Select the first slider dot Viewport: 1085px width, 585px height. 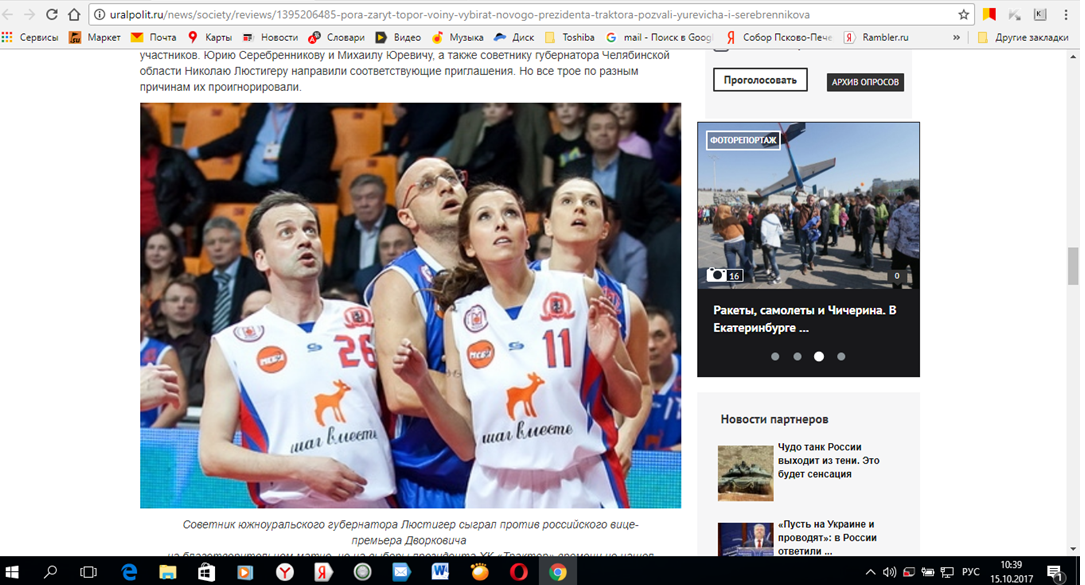(775, 357)
